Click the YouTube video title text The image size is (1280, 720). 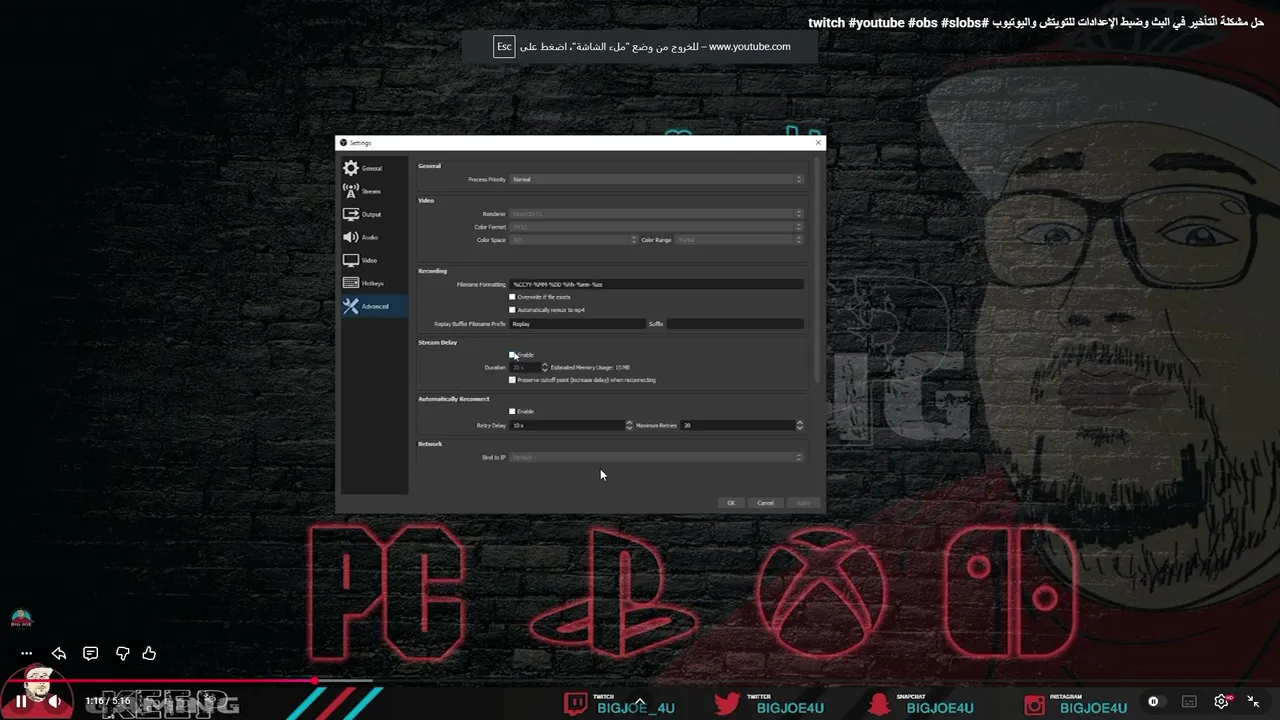[x=1036, y=23]
